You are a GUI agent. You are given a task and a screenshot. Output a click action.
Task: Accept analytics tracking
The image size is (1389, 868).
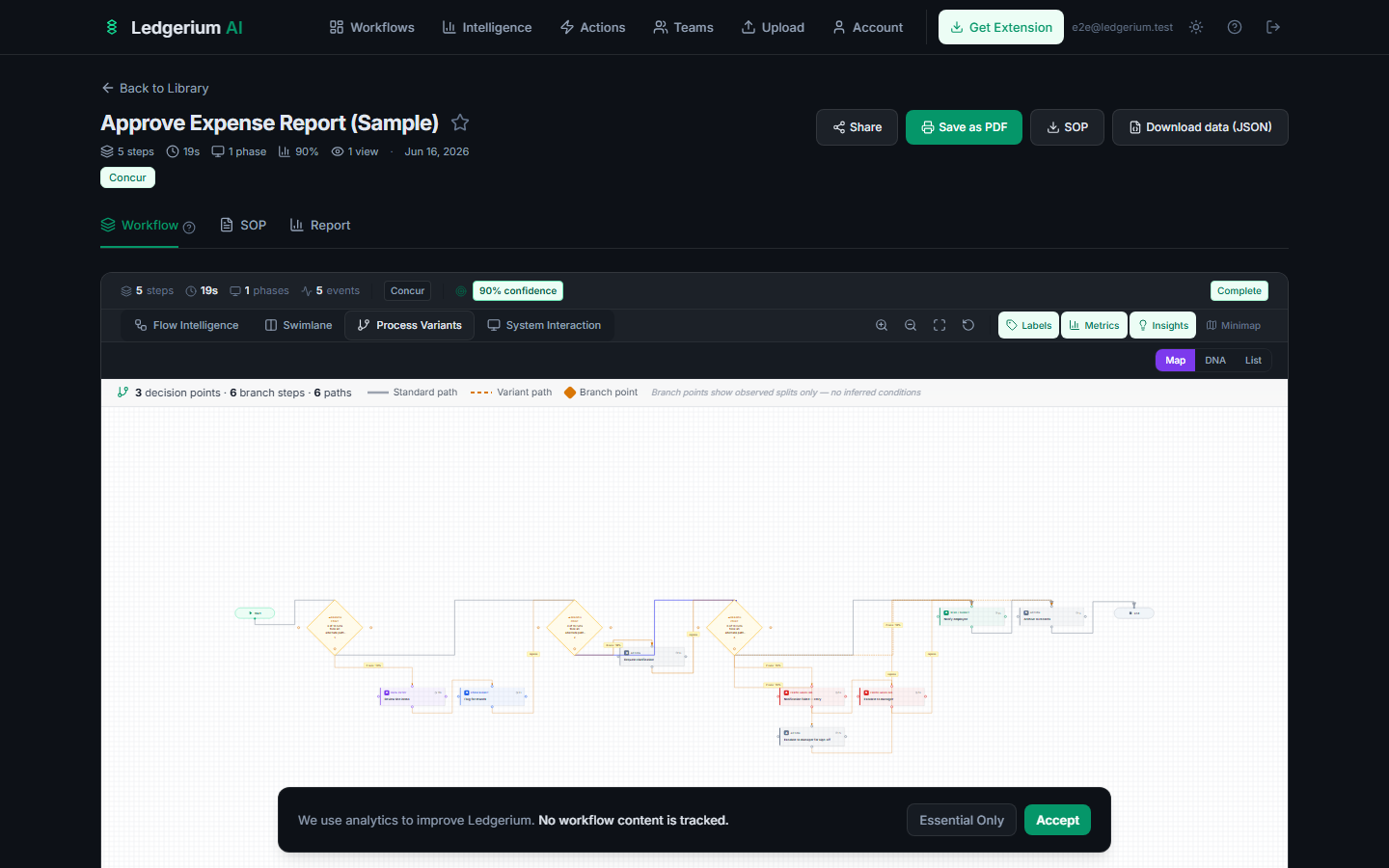click(1057, 820)
